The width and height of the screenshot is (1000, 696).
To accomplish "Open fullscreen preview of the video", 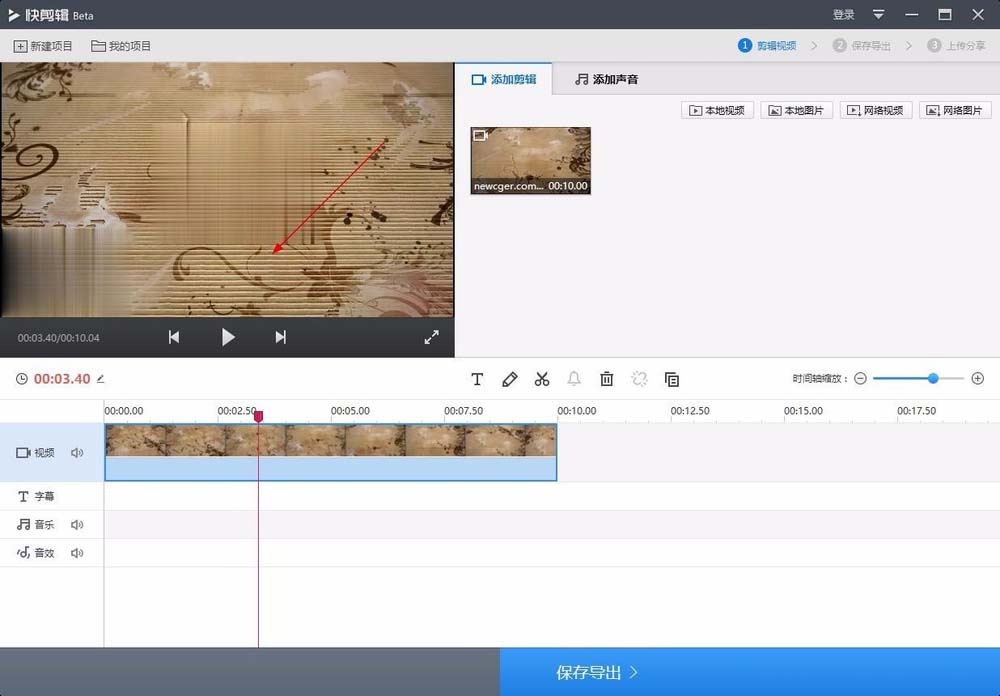I will tap(431, 337).
